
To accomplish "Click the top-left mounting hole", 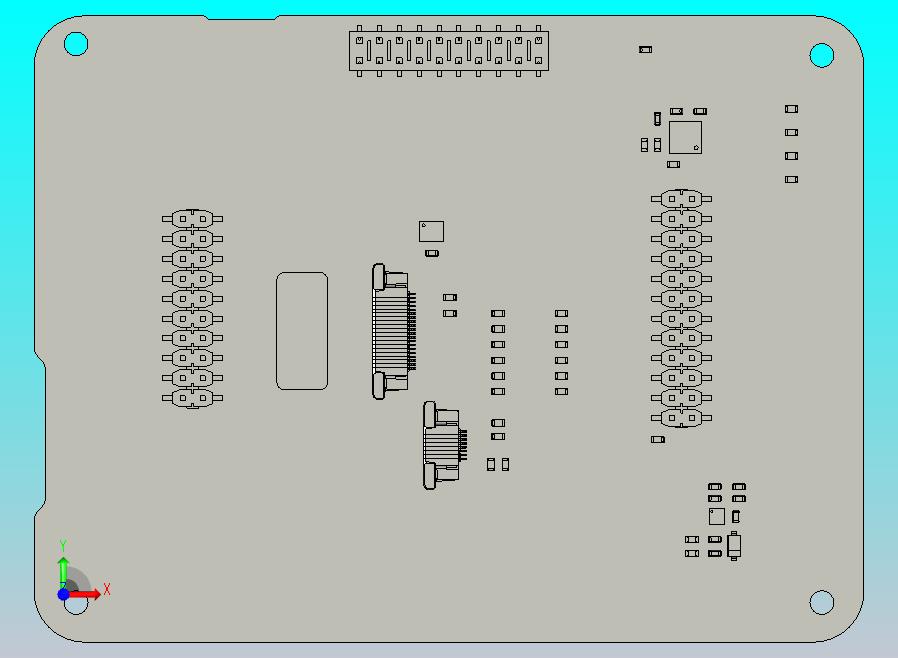I will [76, 43].
